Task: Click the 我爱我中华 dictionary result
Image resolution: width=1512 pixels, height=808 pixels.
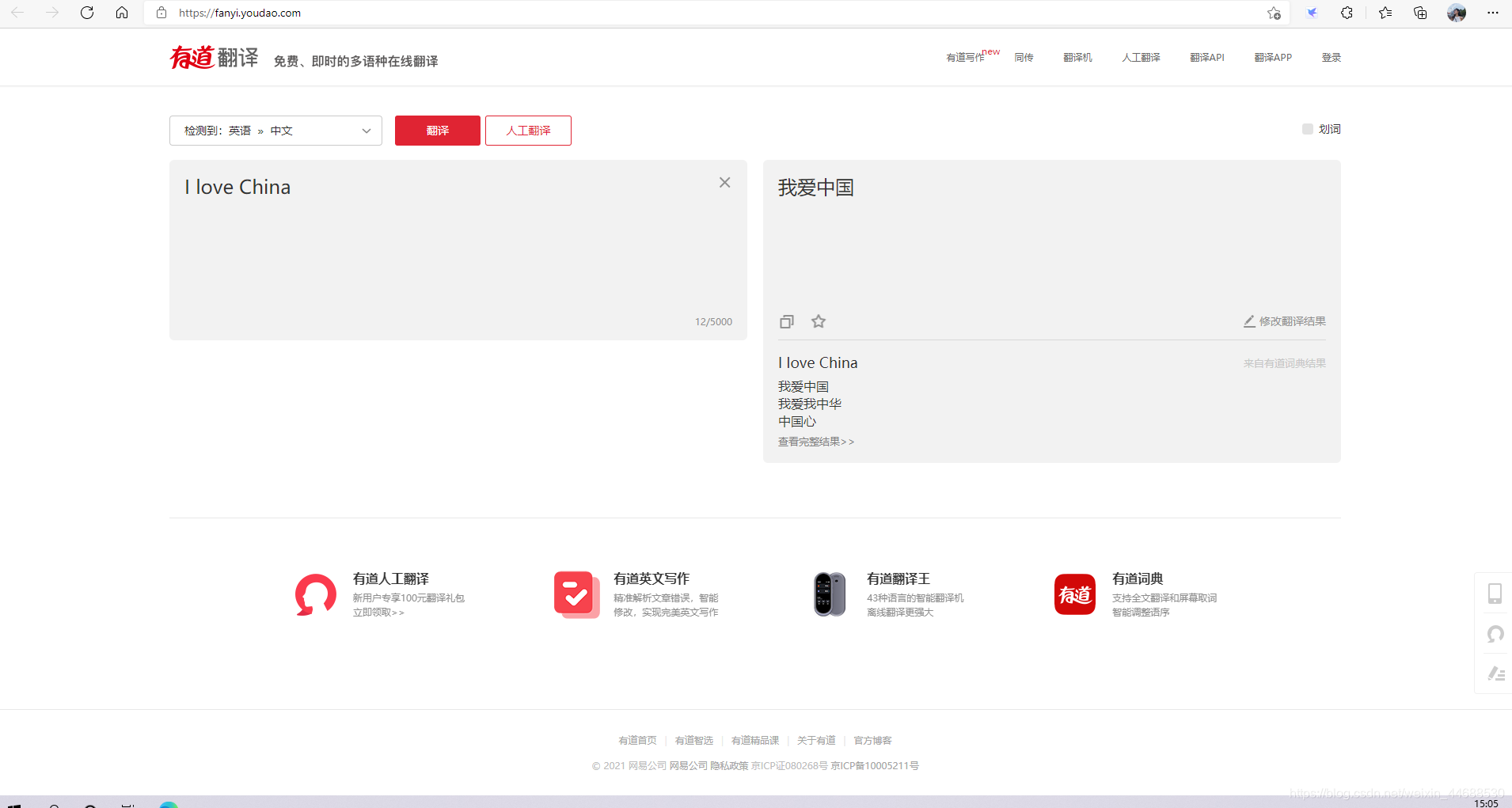Action: tap(810, 404)
